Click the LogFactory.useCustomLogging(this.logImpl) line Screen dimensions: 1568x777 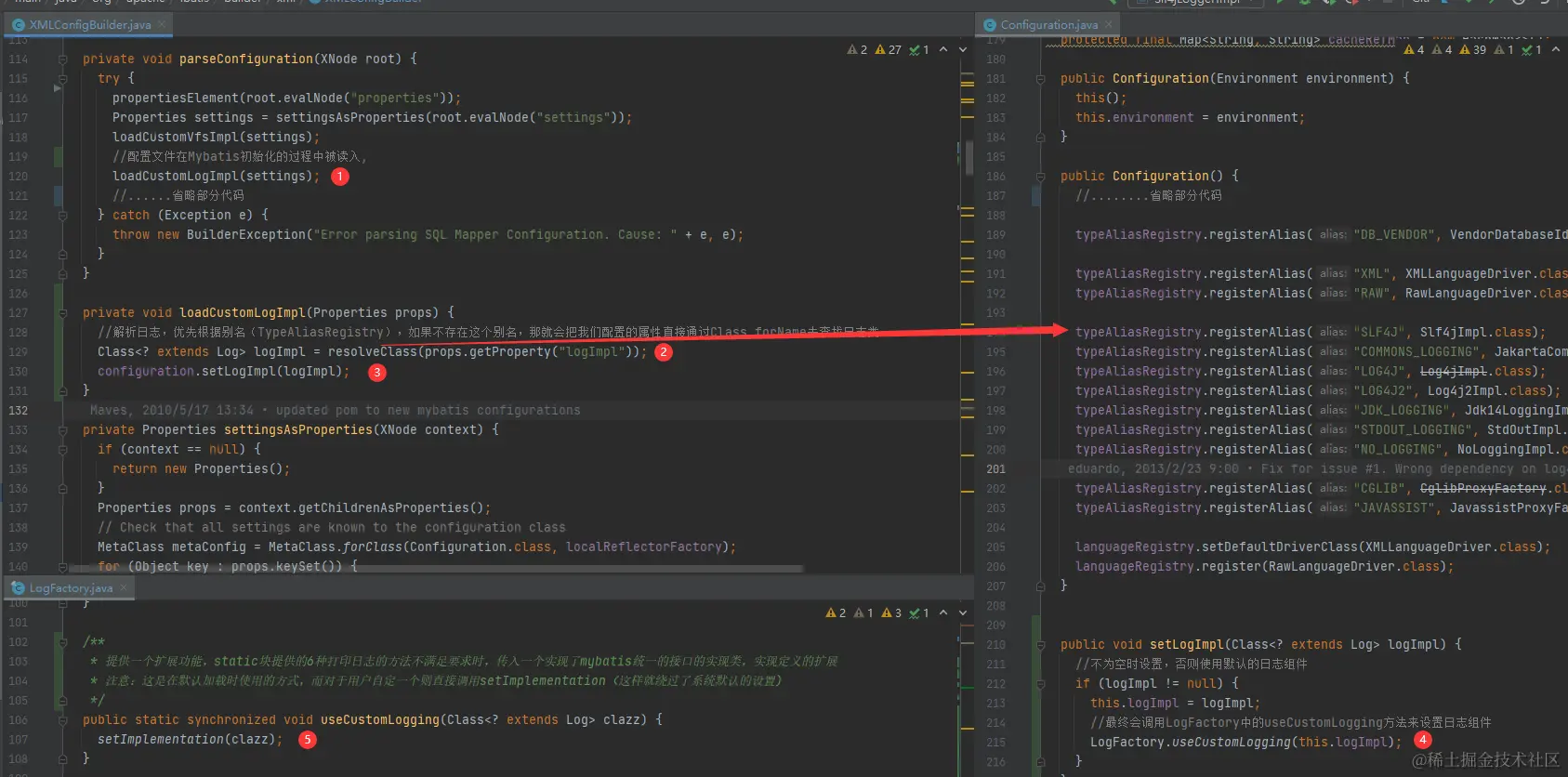pyautogui.click(x=1245, y=742)
